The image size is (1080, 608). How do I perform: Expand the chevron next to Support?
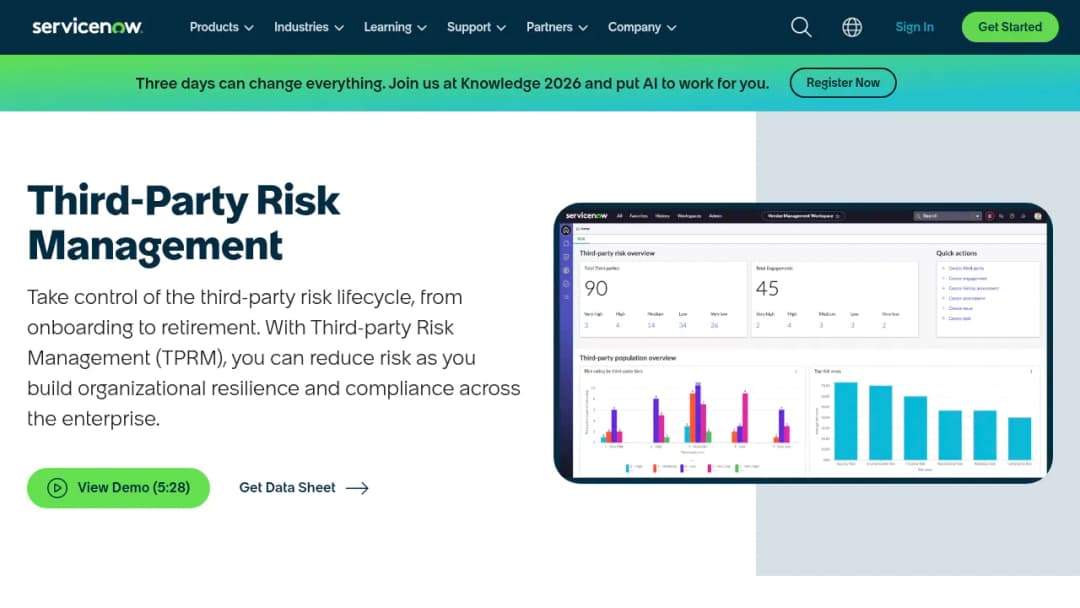pos(501,28)
